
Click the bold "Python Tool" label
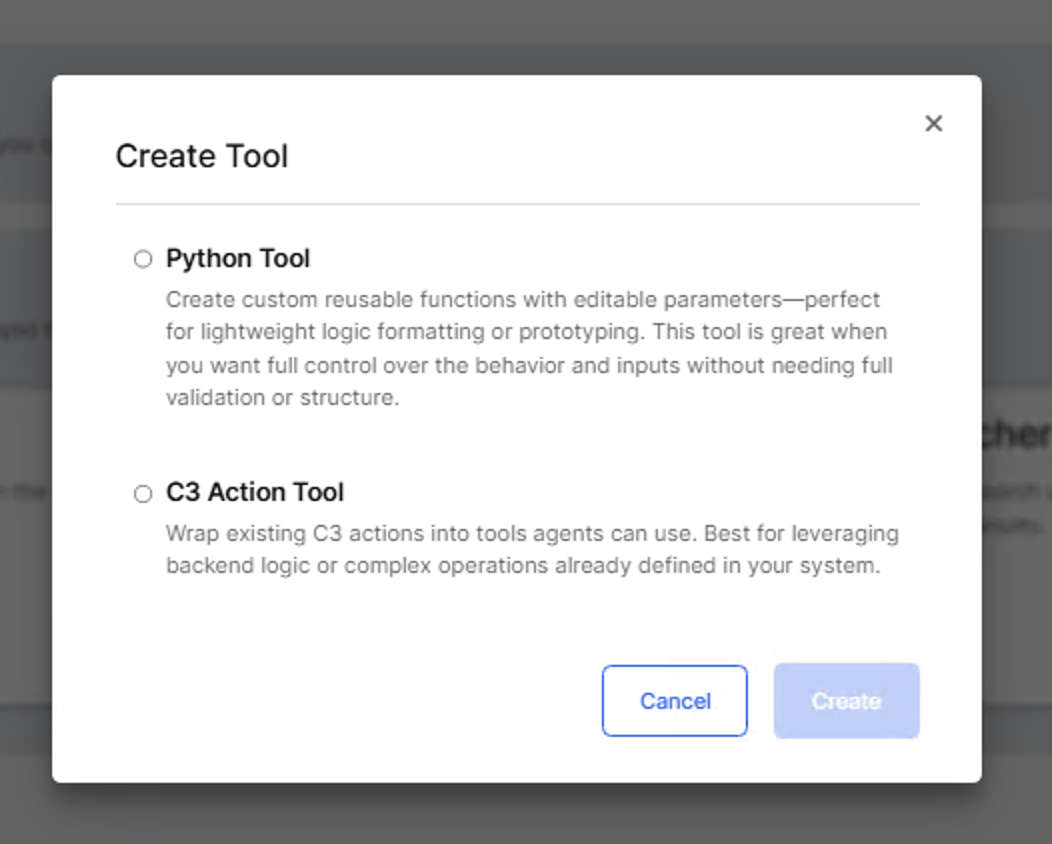point(238,259)
